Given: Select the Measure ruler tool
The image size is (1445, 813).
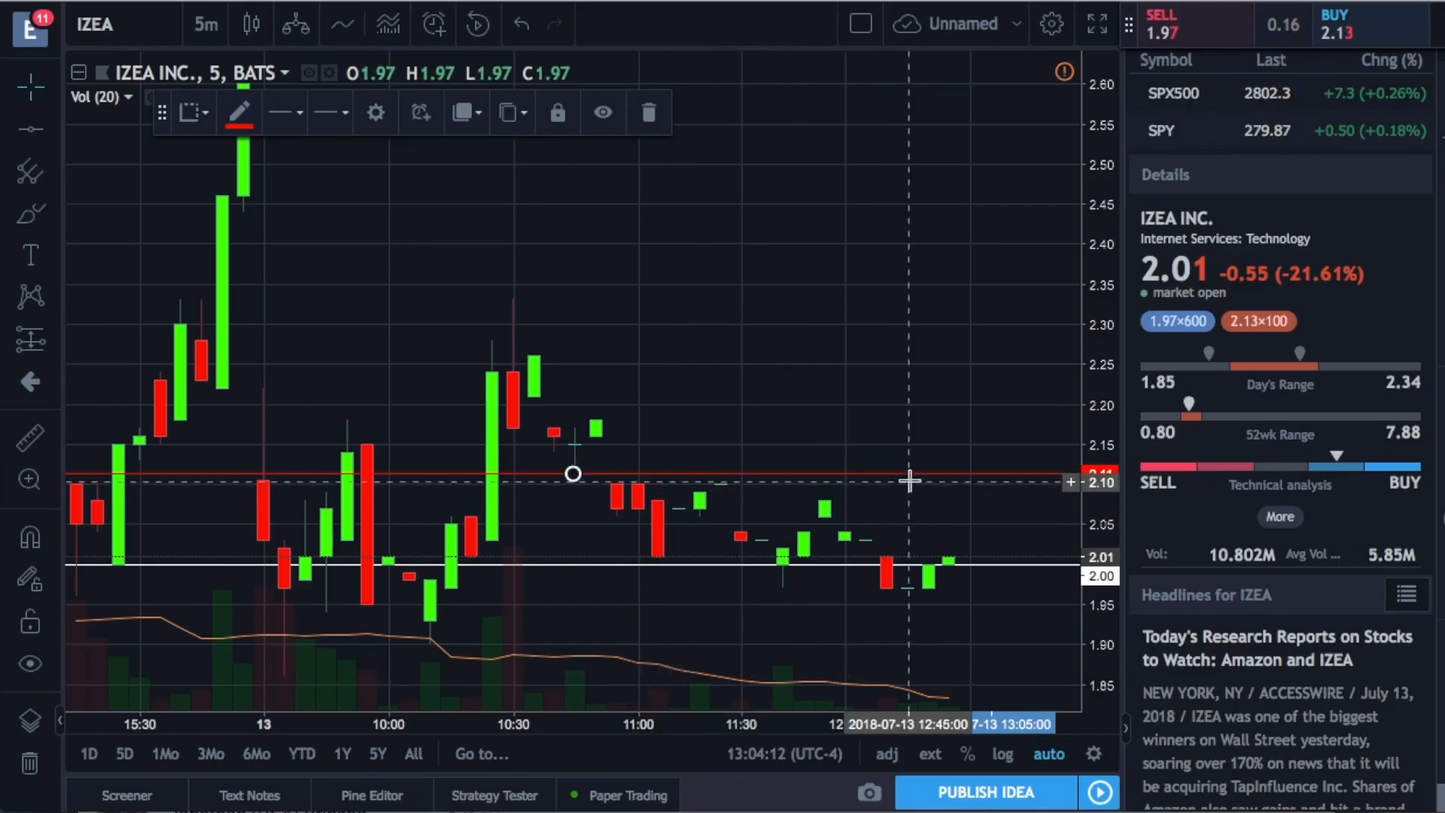Looking at the screenshot, I should coord(30,437).
